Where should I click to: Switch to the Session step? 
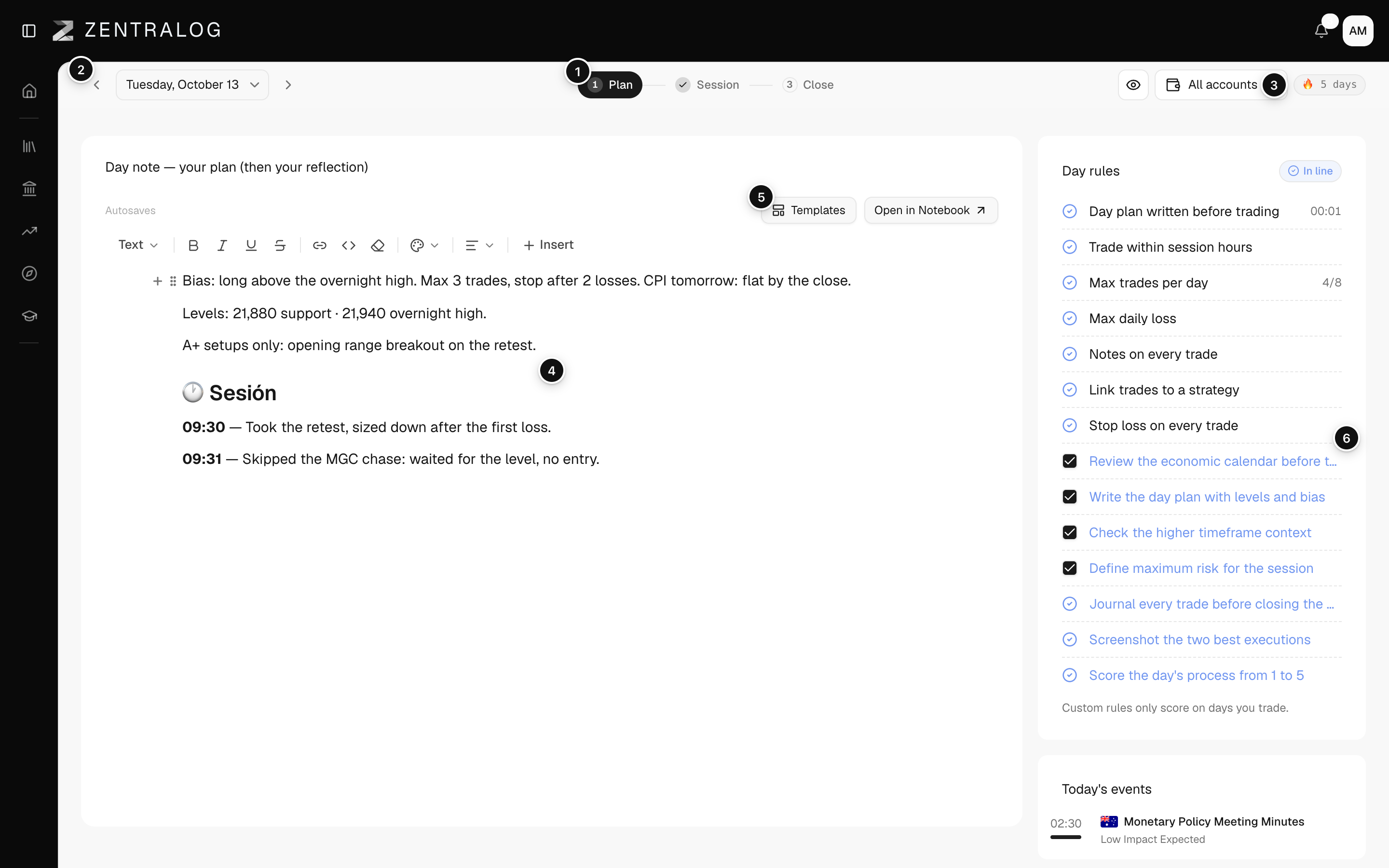(x=707, y=85)
